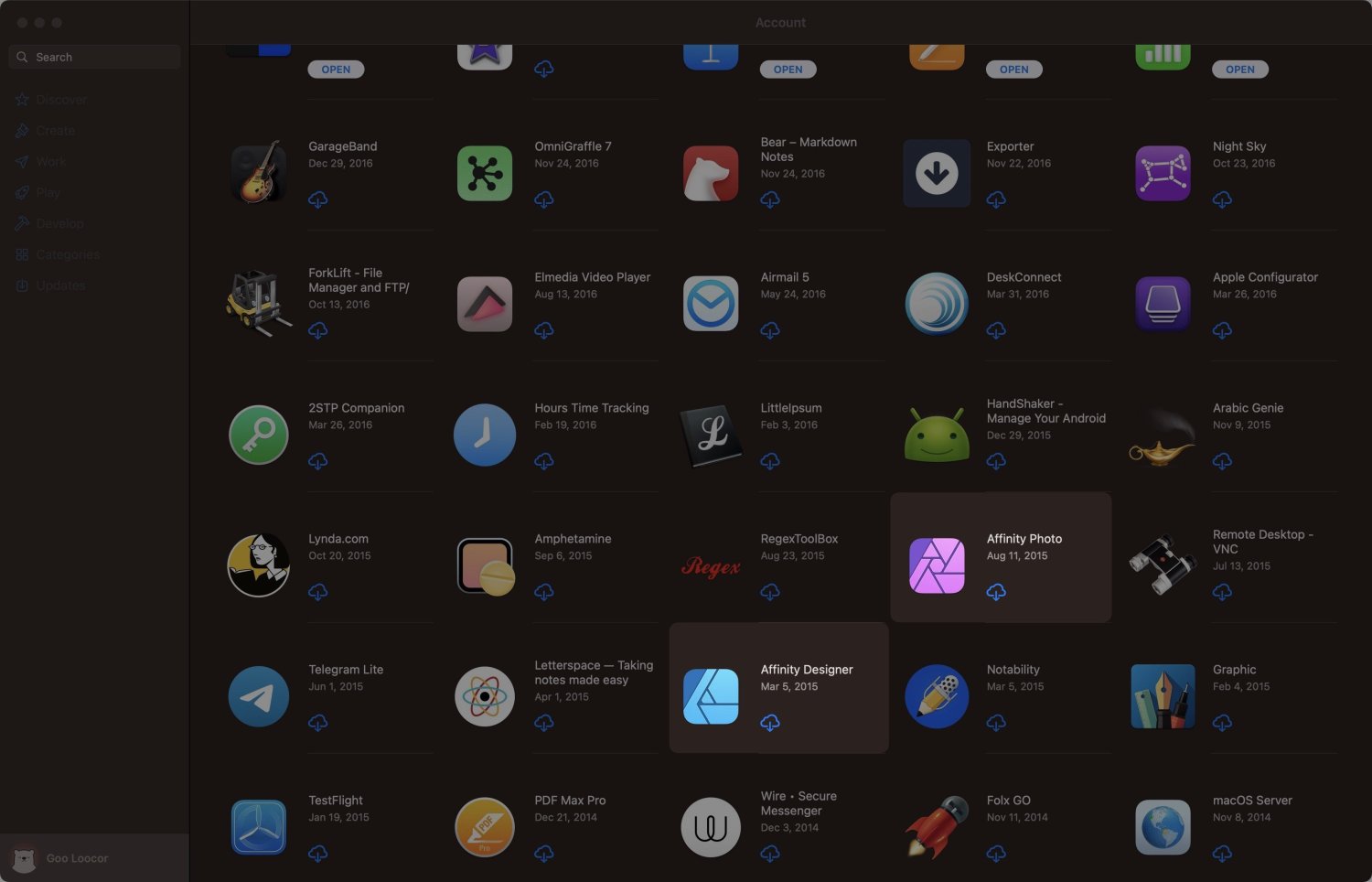The height and width of the screenshot is (882, 1372).
Task: Click the TestFlight app icon
Action: tap(258, 827)
